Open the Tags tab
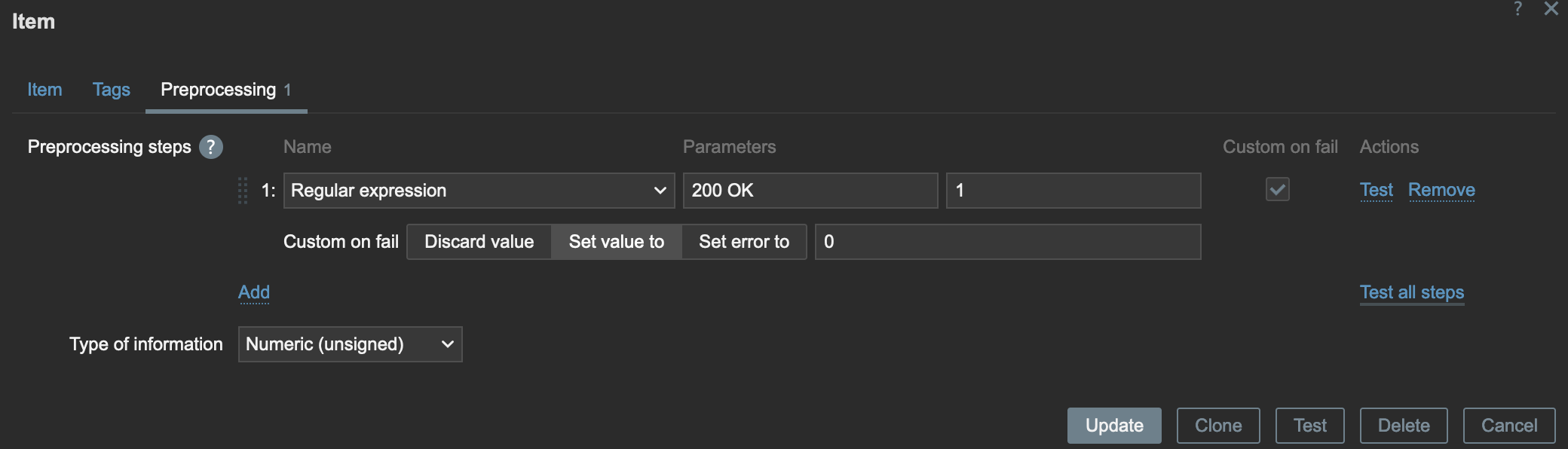Viewport: 1568px width, 449px height. coord(112,90)
